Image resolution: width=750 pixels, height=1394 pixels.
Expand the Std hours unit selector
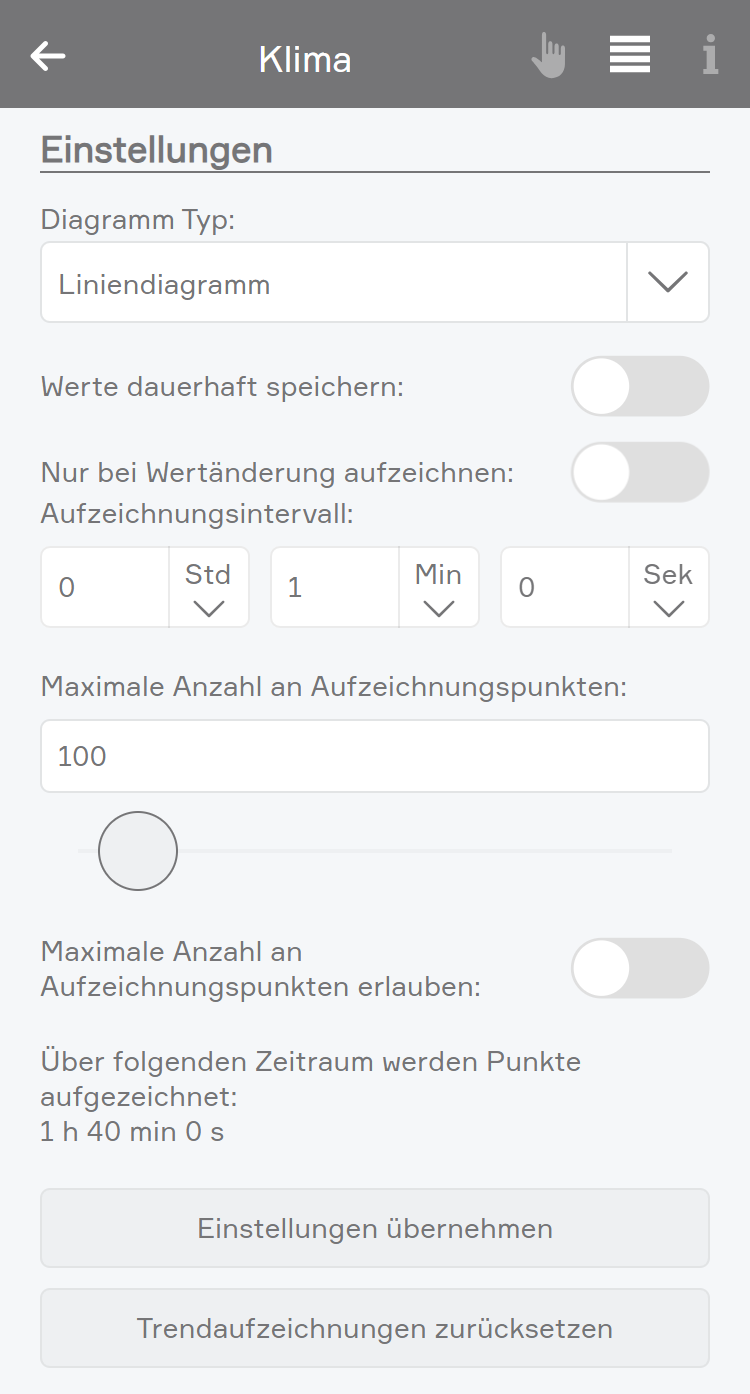pos(208,587)
